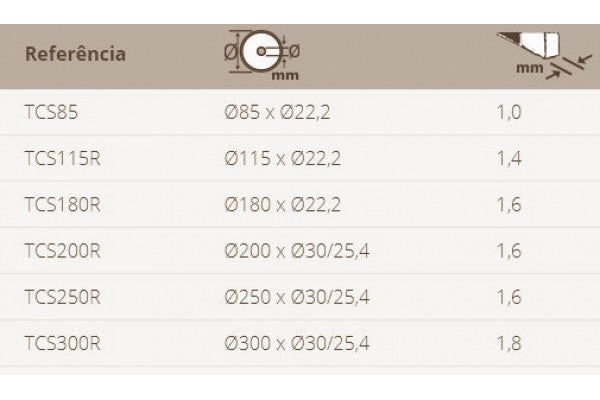600x400 pixels.
Task: Click the thickness value in TCS180R row
Action: [509, 205]
